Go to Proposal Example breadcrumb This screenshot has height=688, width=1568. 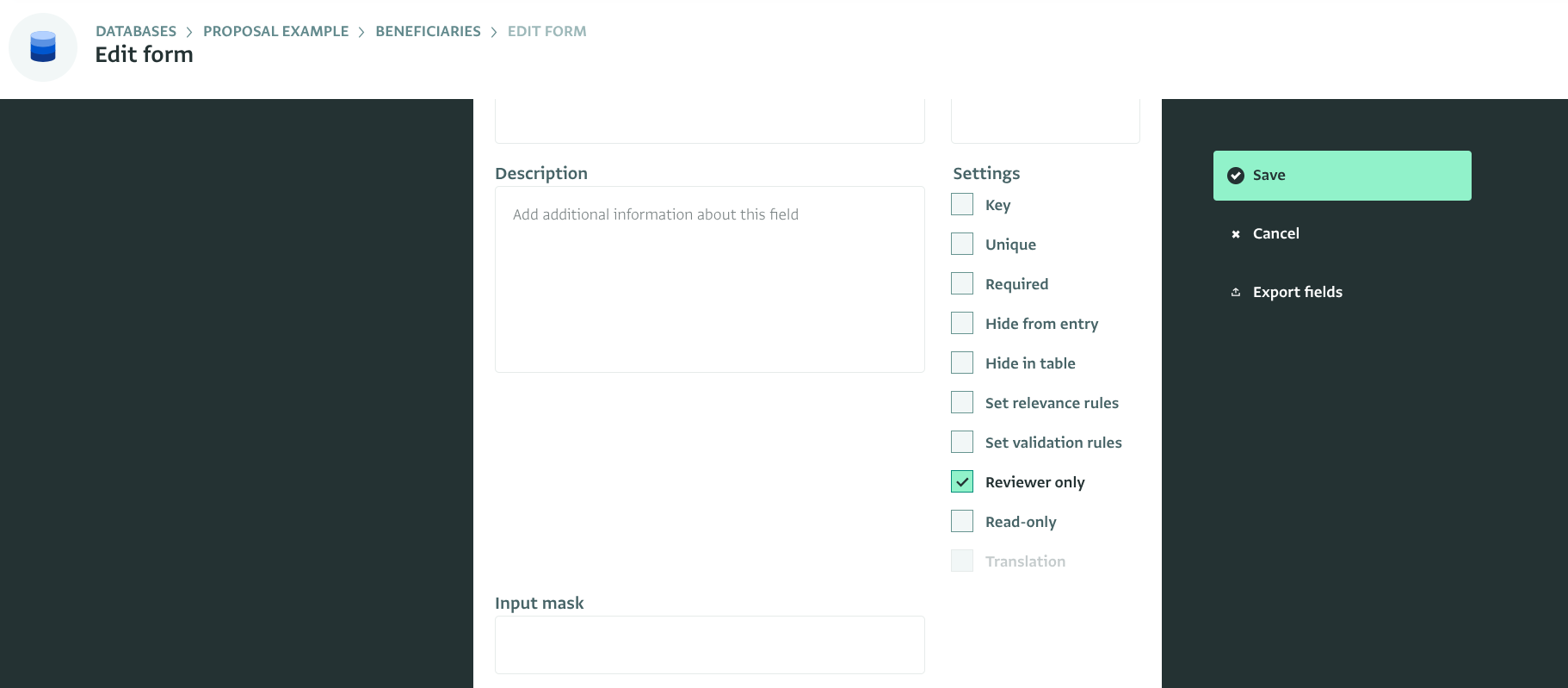coord(275,31)
